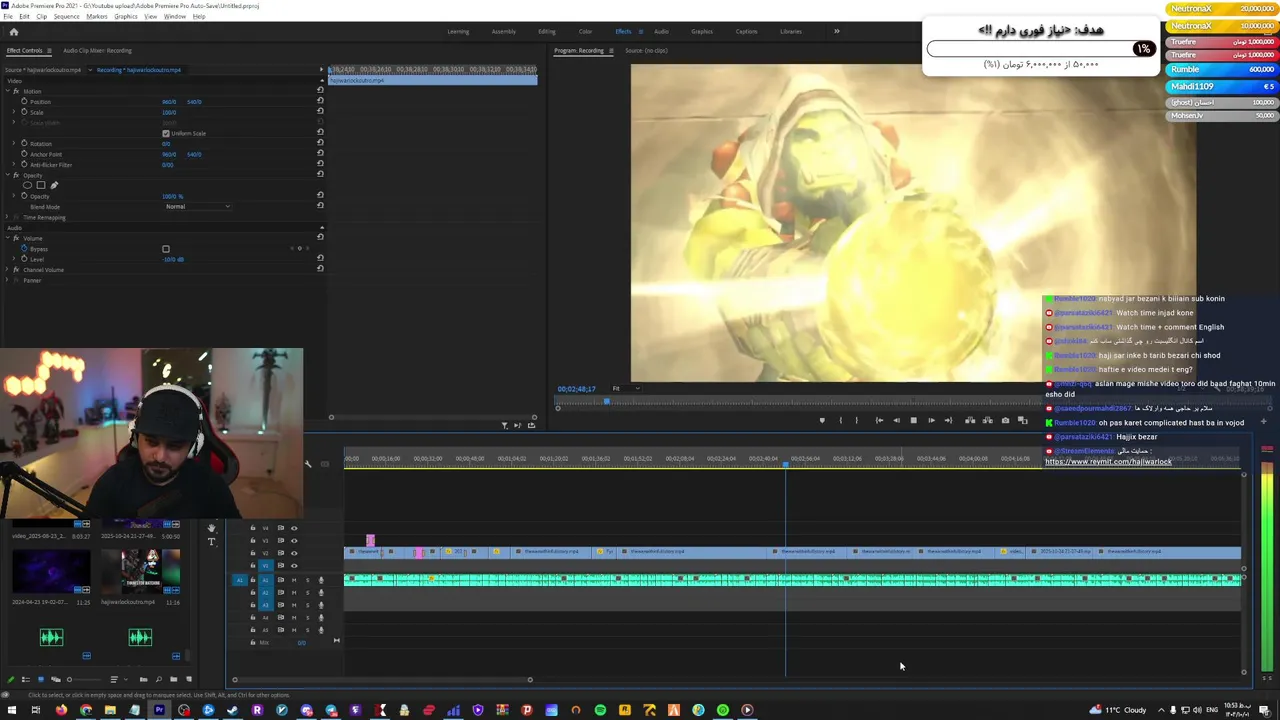
Task: Create ellipse mask under Opacity
Action: click(28, 185)
